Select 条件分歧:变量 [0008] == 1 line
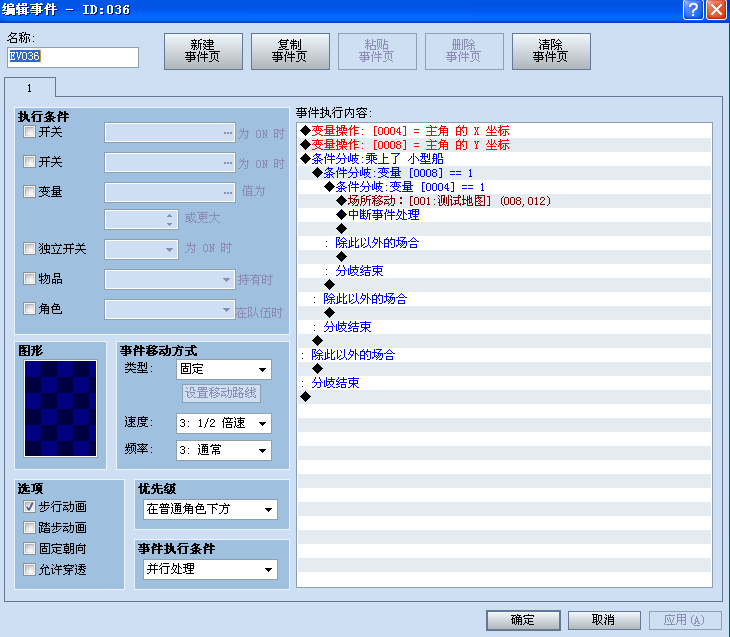The image size is (730, 637). tap(504, 173)
